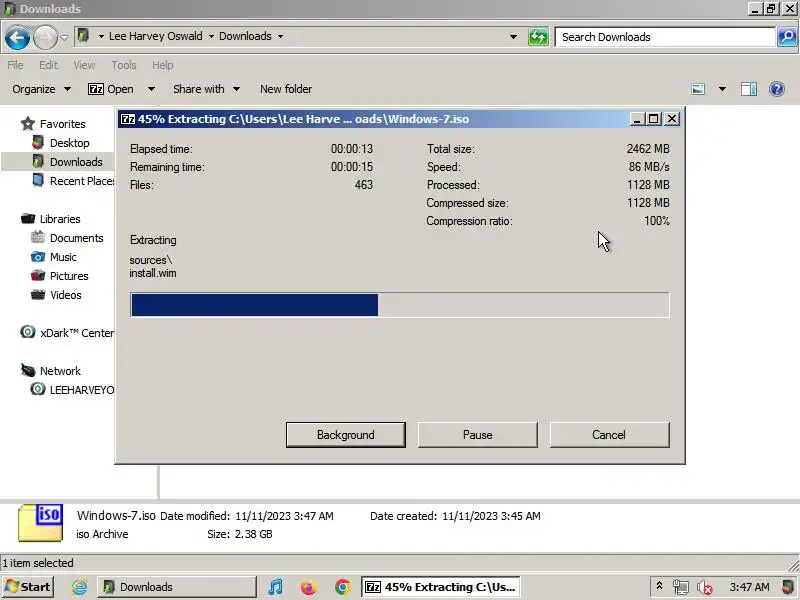
Task: Open the View menu
Action: [84, 65]
